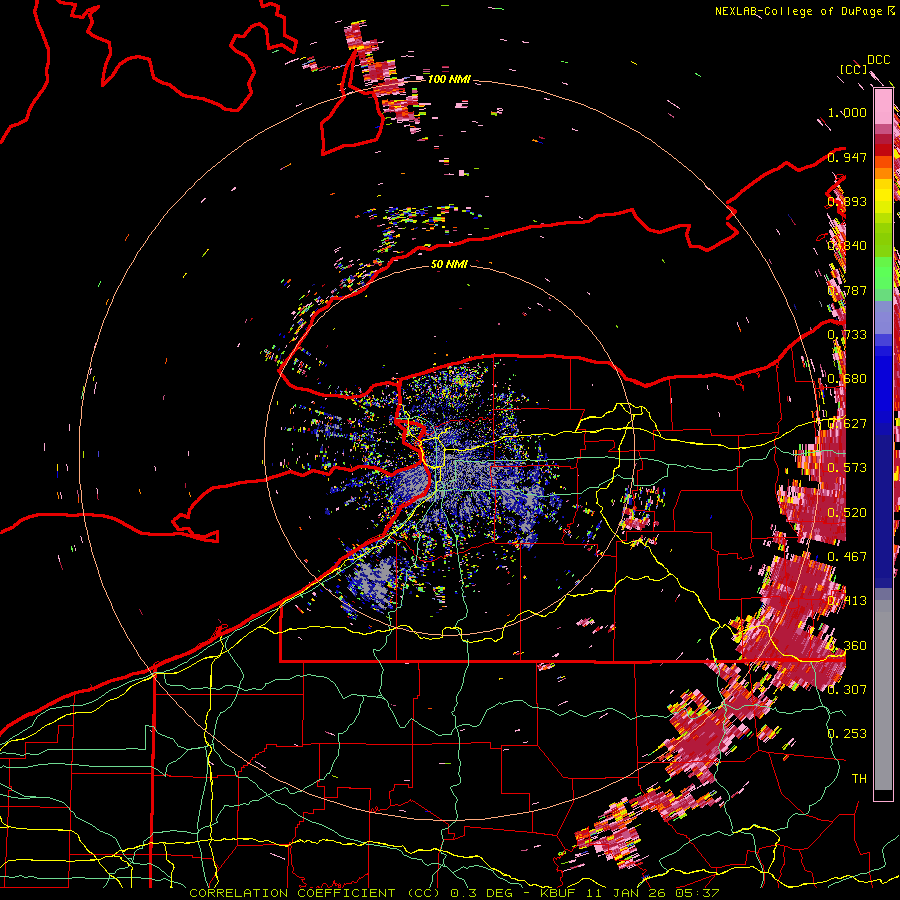Click the 1.000 color scale value
Screen dimensions: 900x900
[847, 112]
